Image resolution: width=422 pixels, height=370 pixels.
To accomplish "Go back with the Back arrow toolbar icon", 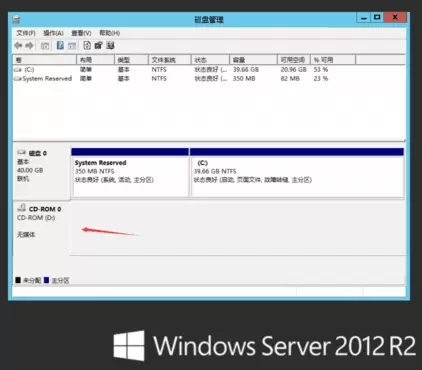I will [18, 45].
